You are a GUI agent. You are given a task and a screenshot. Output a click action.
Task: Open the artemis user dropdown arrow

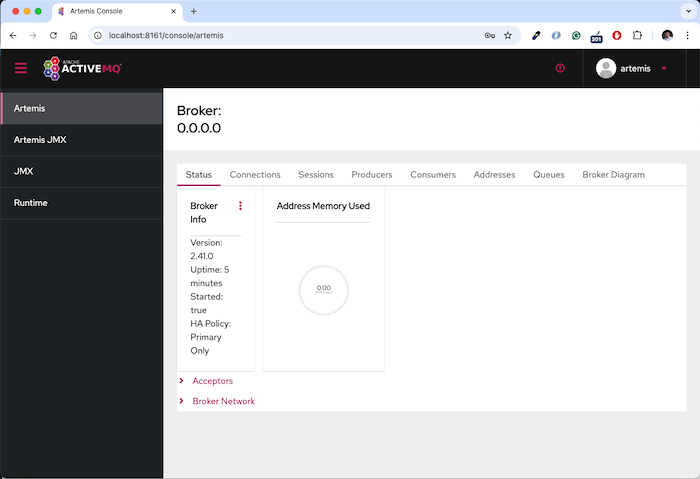pos(664,68)
